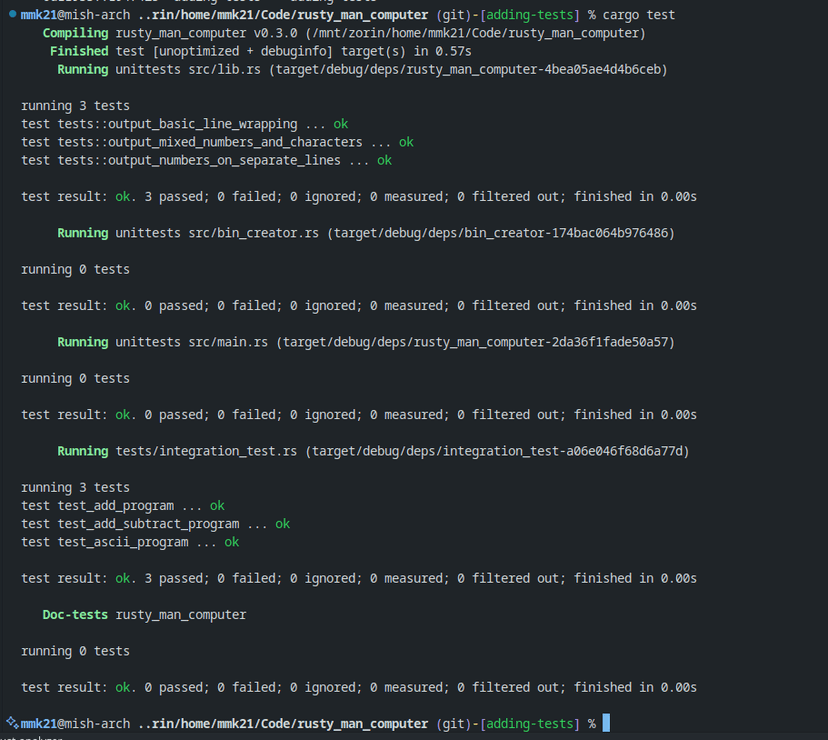Screen dimensions: 828x740
Task: Click the Doc-tests rusty_man_computer heading
Action: [x=144, y=615]
